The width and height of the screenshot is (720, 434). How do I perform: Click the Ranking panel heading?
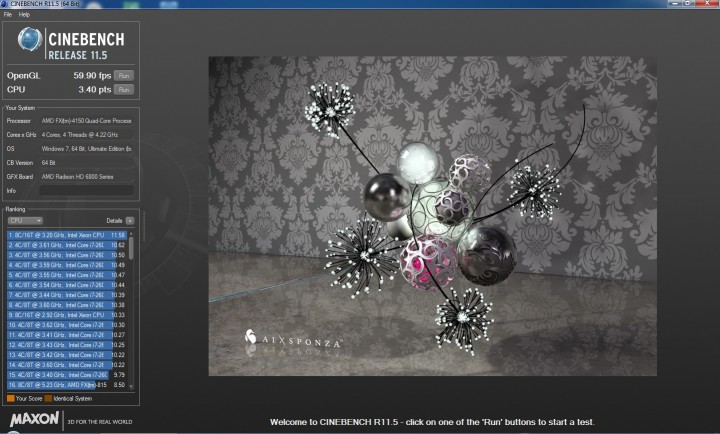pyautogui.click(x=16, y=209)
